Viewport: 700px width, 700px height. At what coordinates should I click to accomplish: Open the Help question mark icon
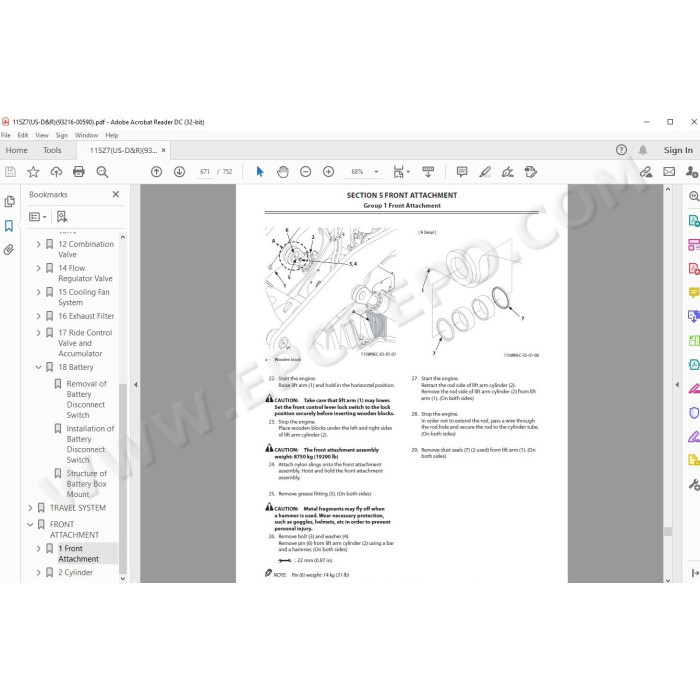point(621,150)
